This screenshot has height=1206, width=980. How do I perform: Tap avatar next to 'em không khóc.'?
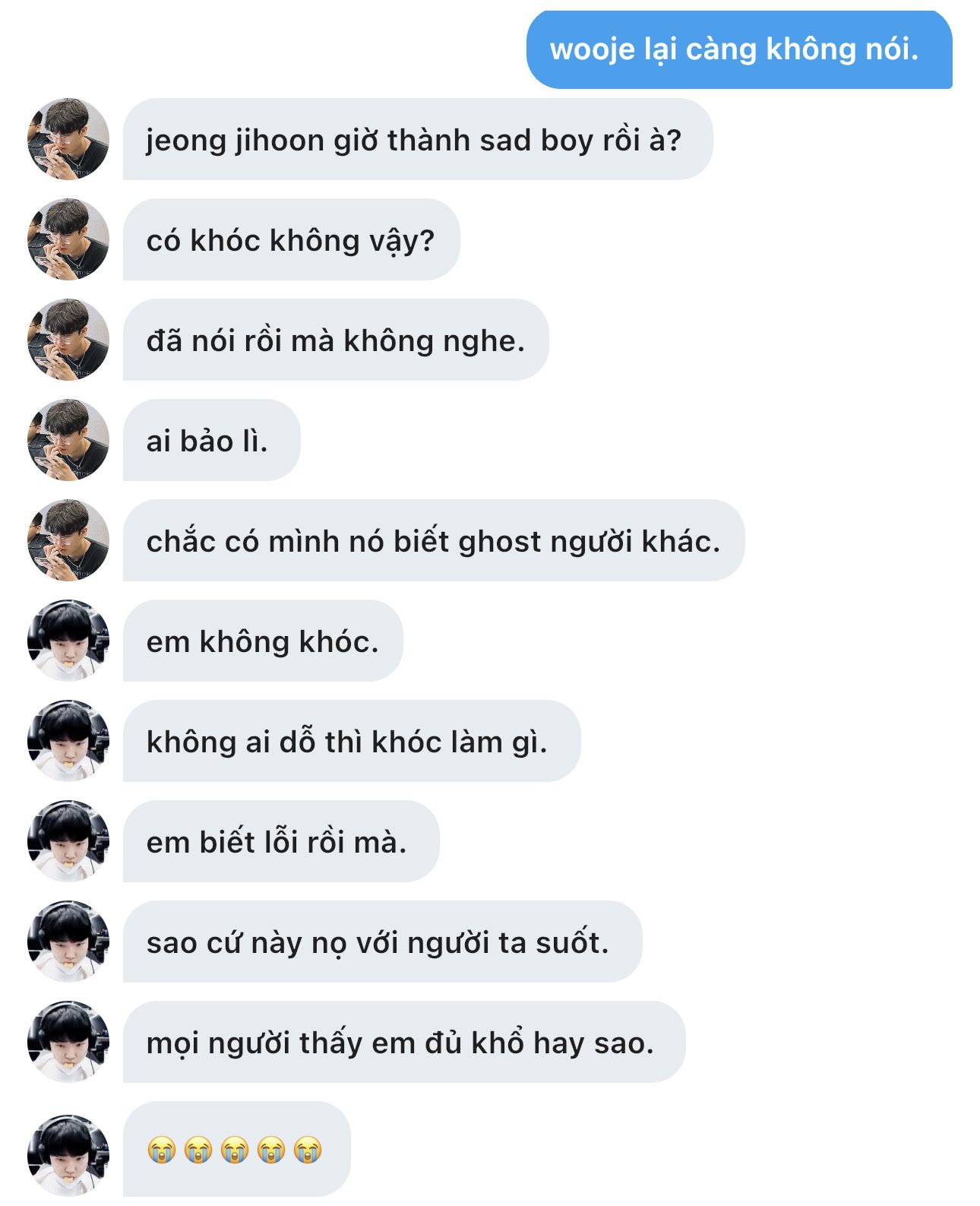click(x=68, y=641)
